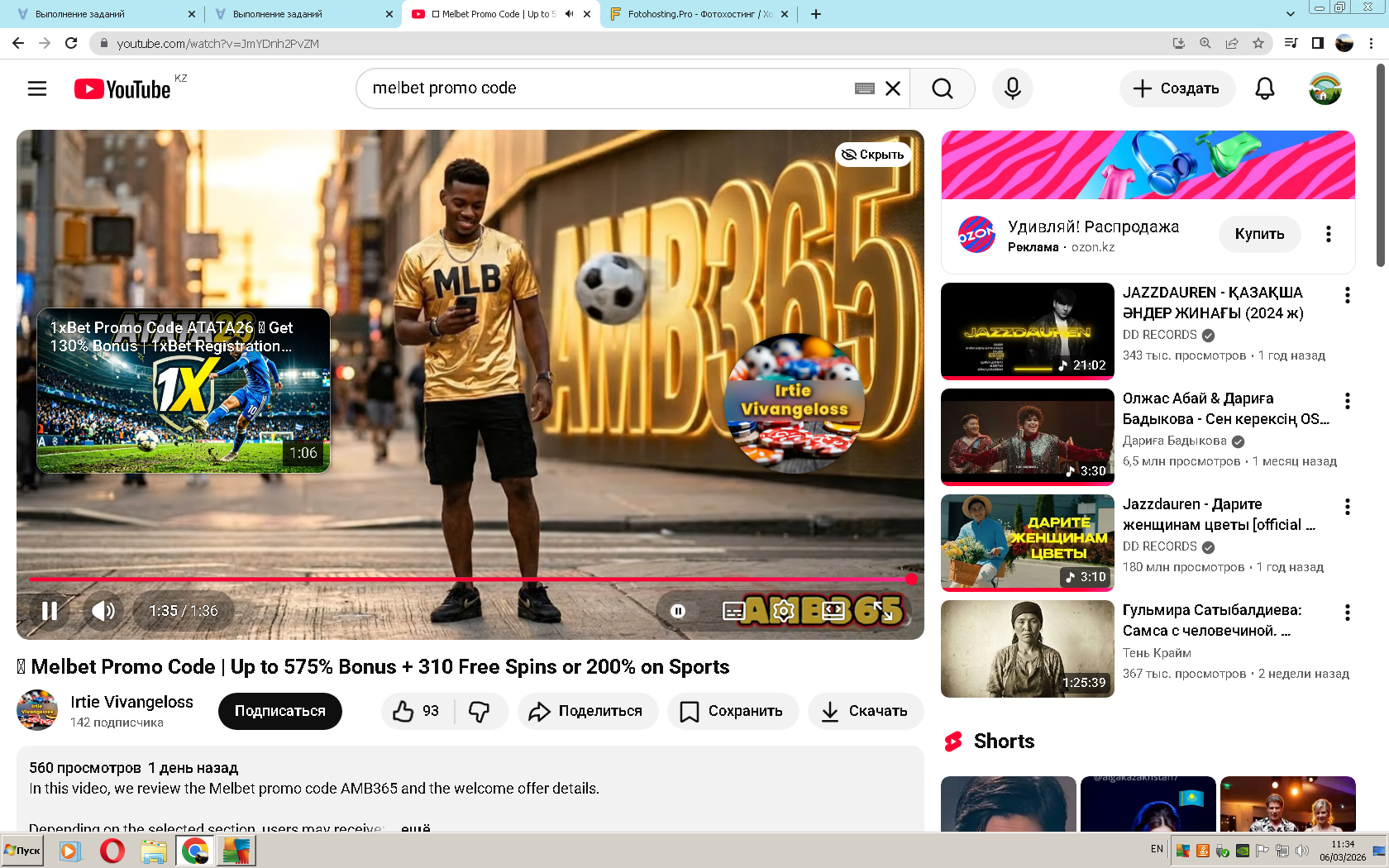
Task: Save video with Сохранить button
Action: tap(733, 711)
